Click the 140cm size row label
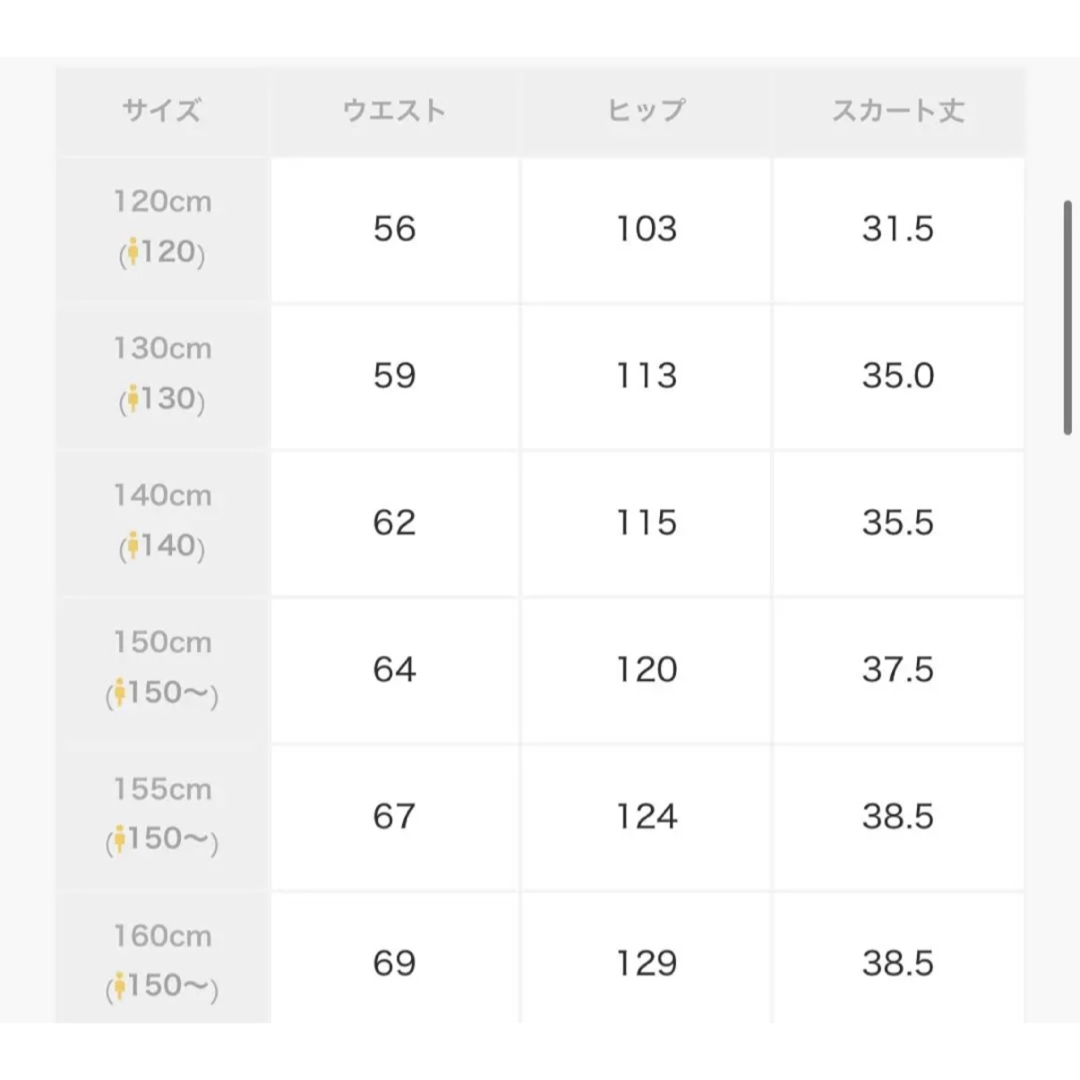 pos(163,523)
